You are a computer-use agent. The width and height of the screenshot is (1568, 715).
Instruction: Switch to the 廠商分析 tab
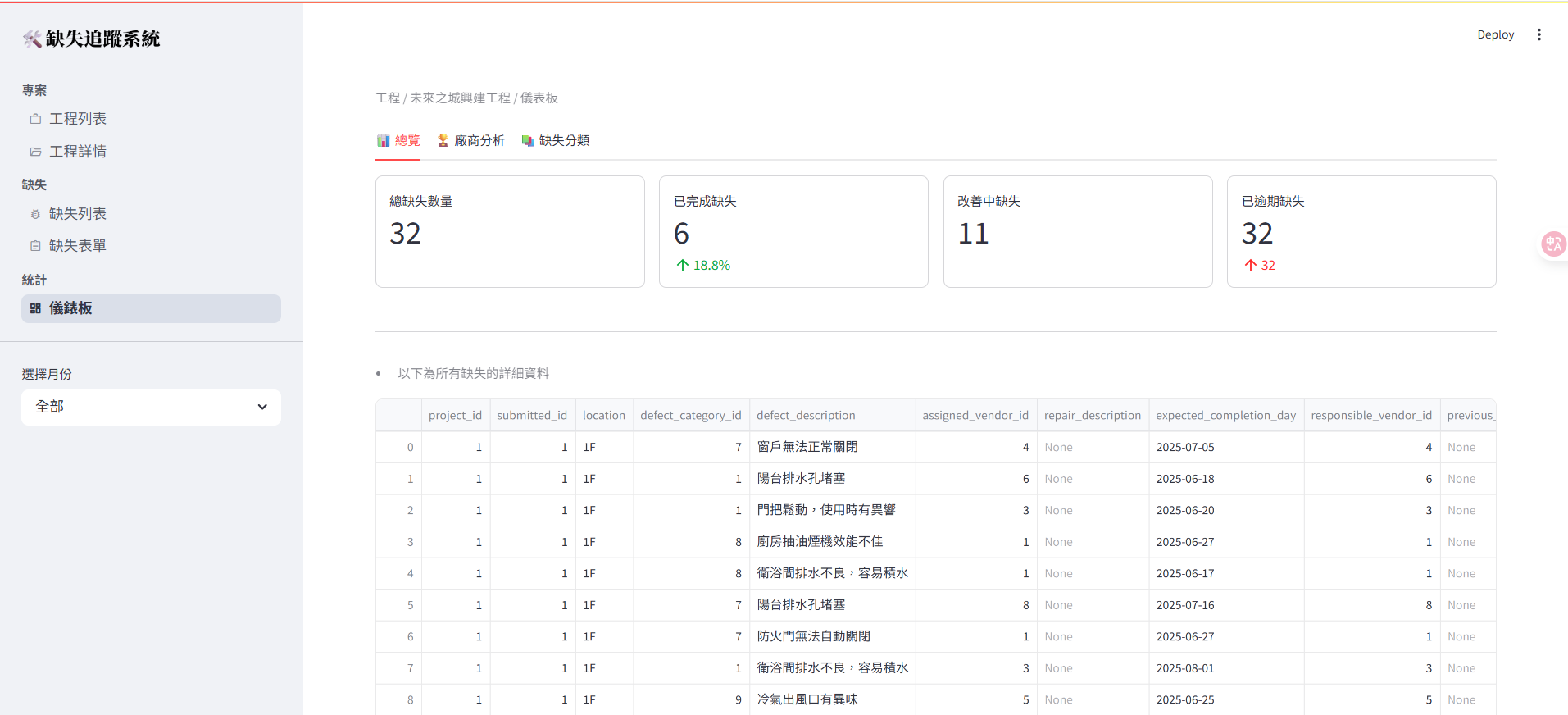(470, 141)
